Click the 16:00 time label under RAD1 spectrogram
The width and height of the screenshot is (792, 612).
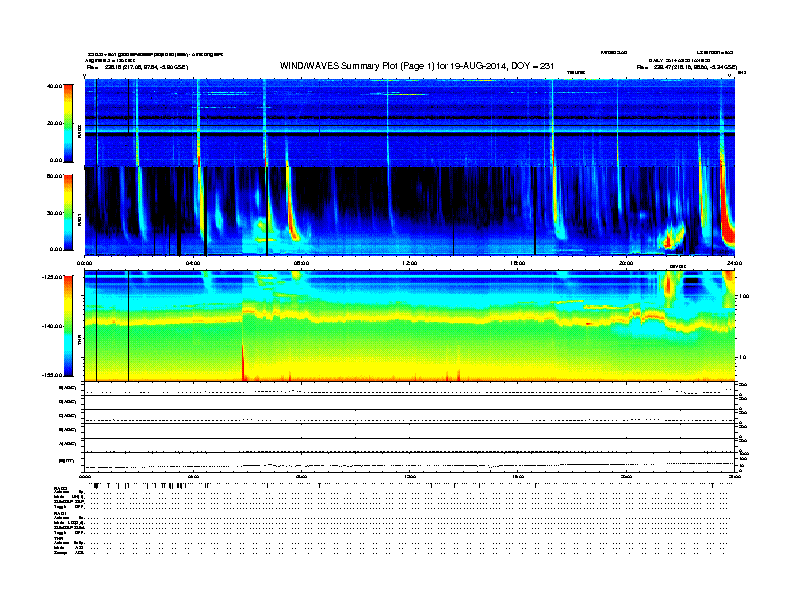coord(518,263)
